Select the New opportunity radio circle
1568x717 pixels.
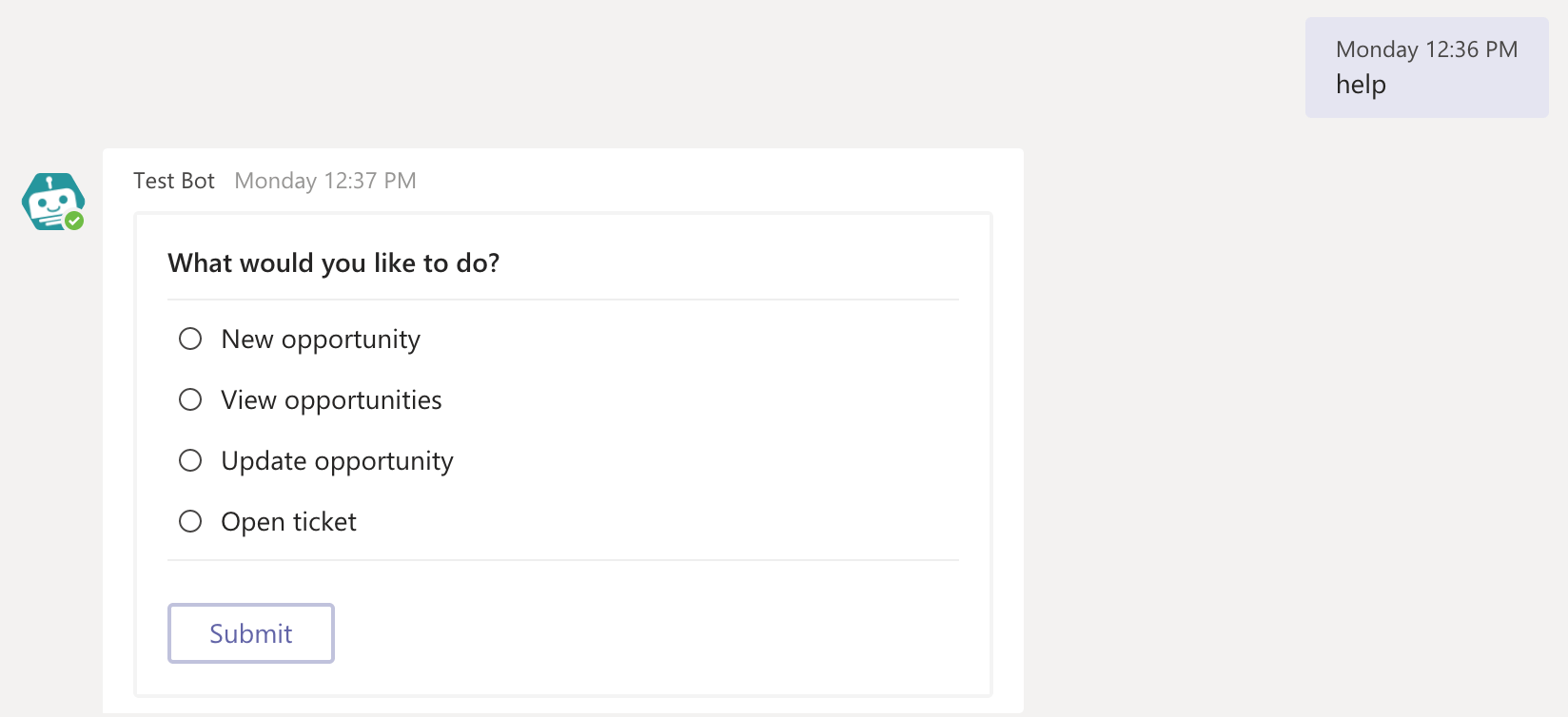pyautogui.click(x=190, y=339)
